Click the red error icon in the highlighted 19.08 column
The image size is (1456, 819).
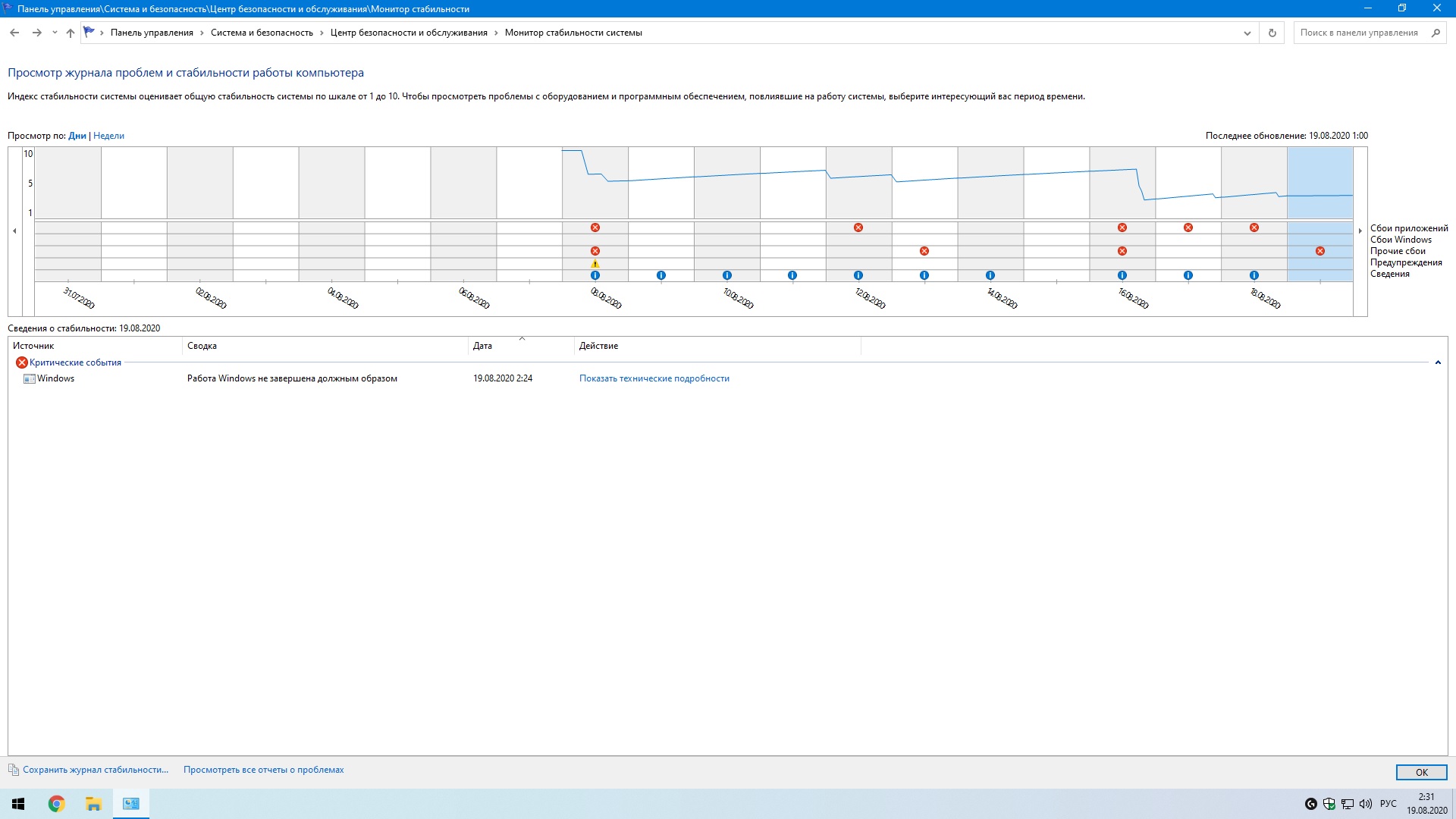(x=1320, y=251)
